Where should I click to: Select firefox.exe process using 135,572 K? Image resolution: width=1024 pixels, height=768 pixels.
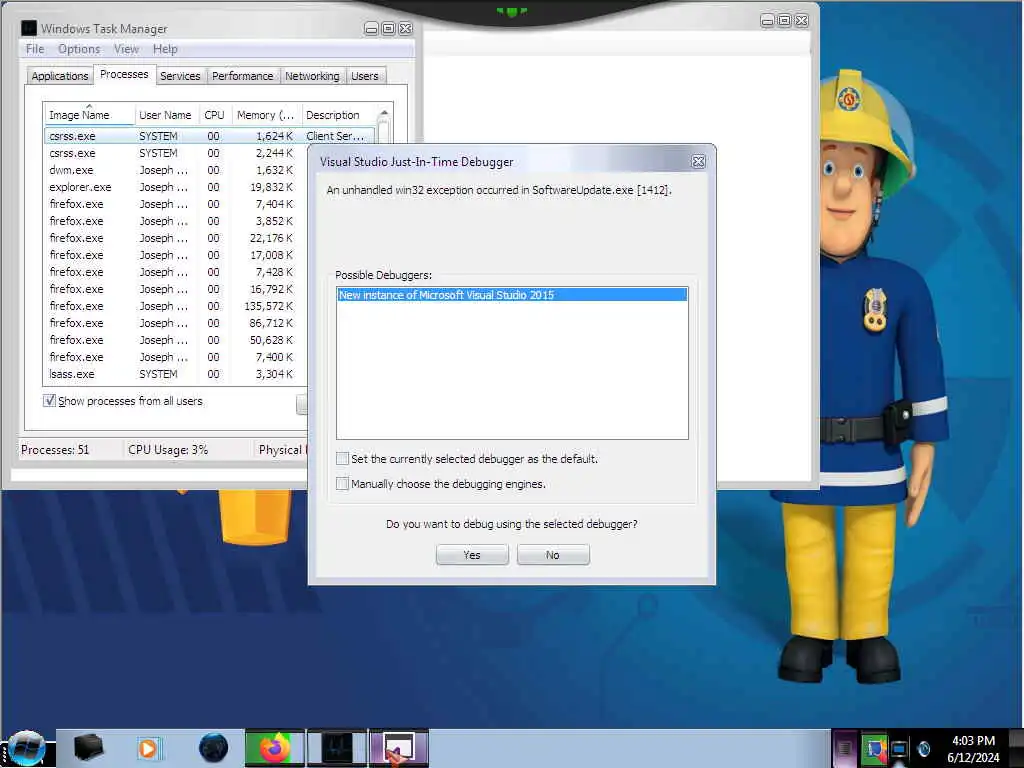point(176,306)
